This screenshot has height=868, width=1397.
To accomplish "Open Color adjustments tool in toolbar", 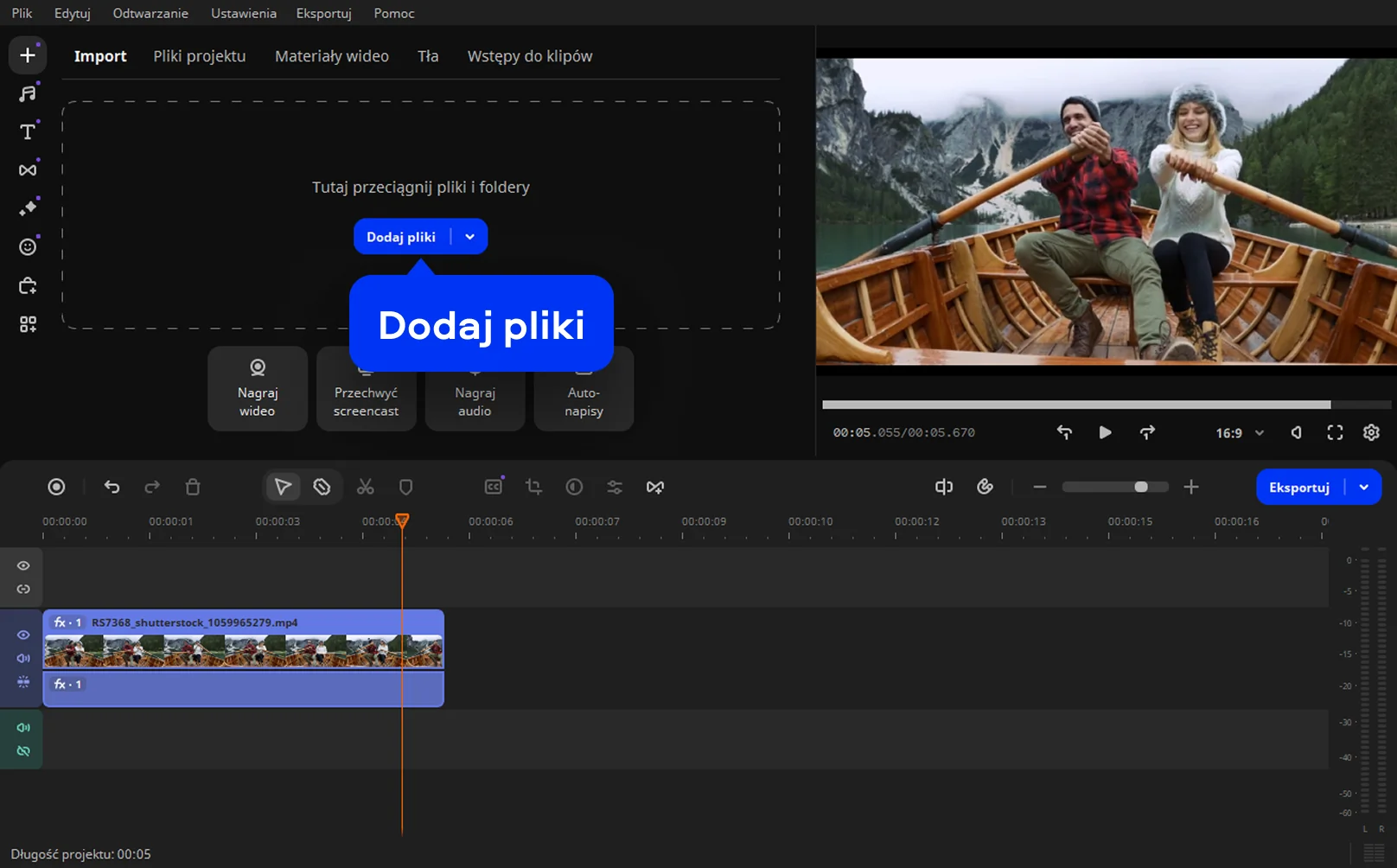I will (574, 488).
